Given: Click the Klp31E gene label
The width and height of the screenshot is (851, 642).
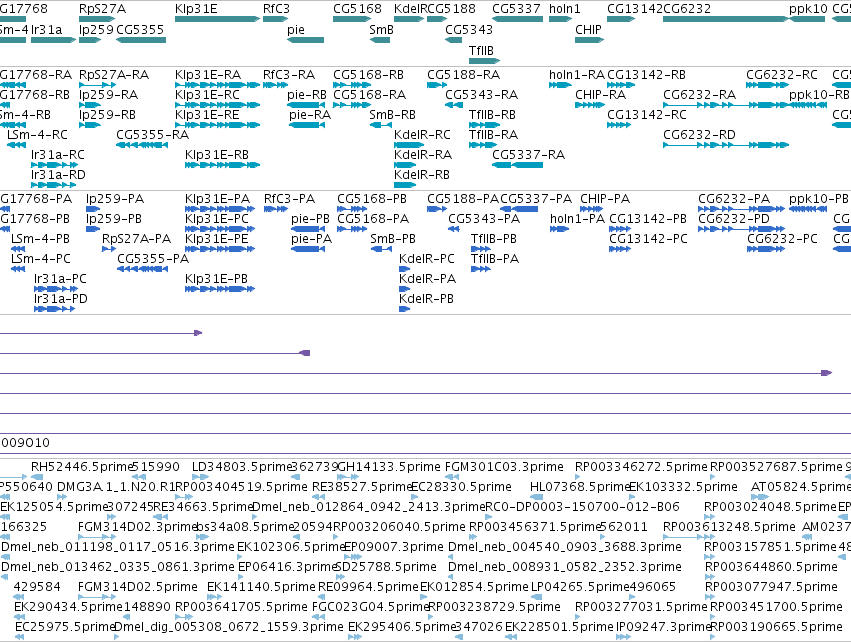Looking at the screenshot, I should 196,9.
